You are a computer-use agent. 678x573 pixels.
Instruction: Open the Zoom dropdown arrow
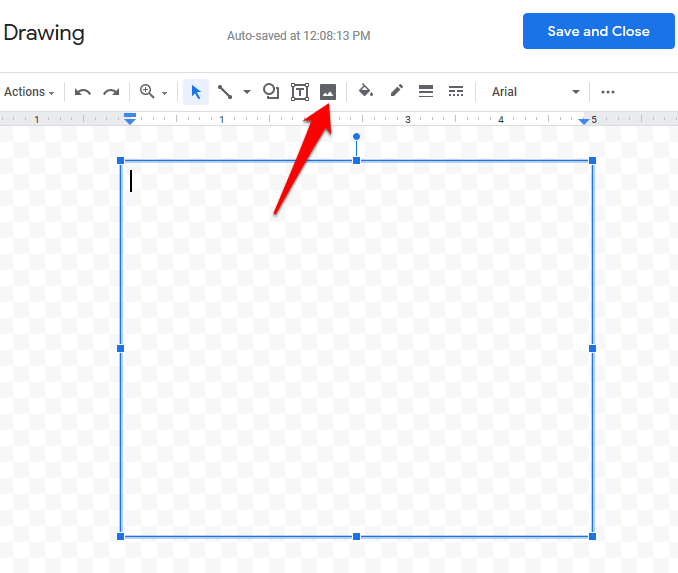[164, 93]
